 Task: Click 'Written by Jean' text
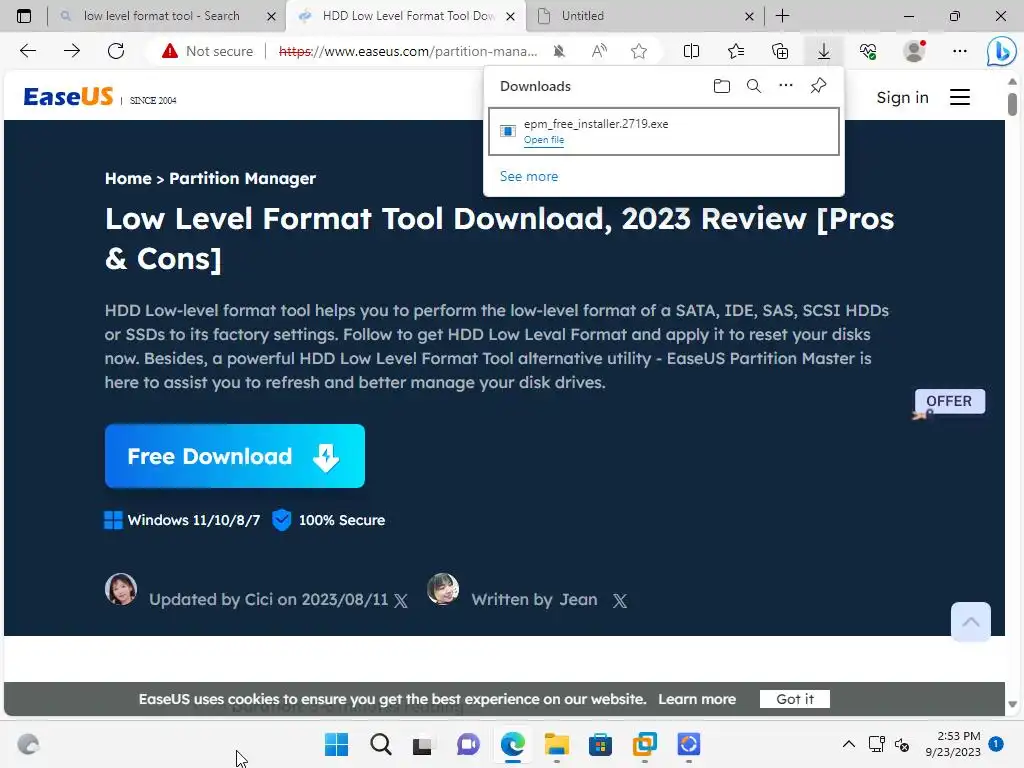[x=534, y=600]
